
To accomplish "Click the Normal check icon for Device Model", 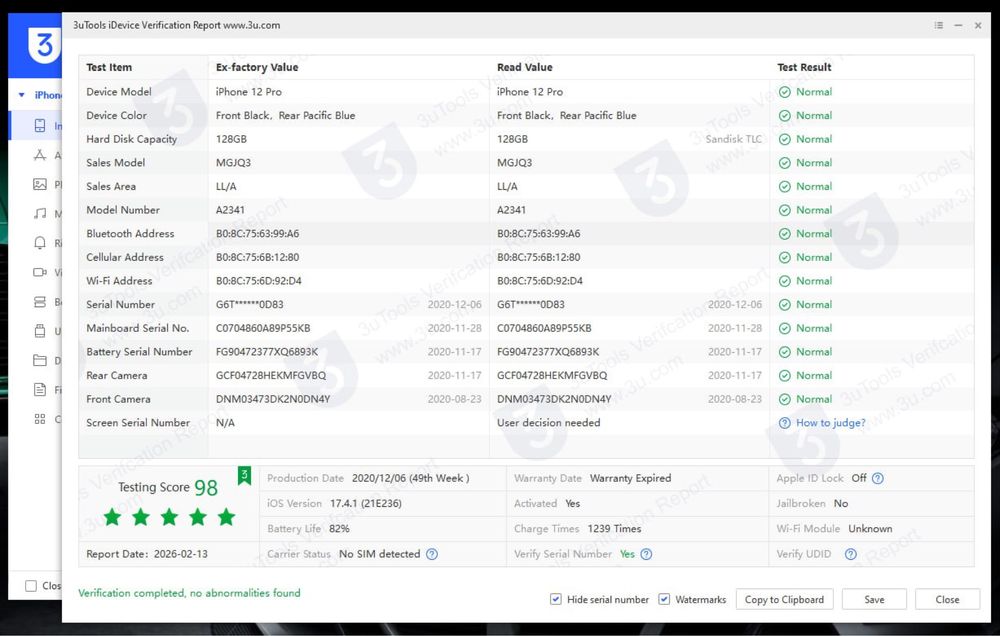I will (x=785, y=92).
